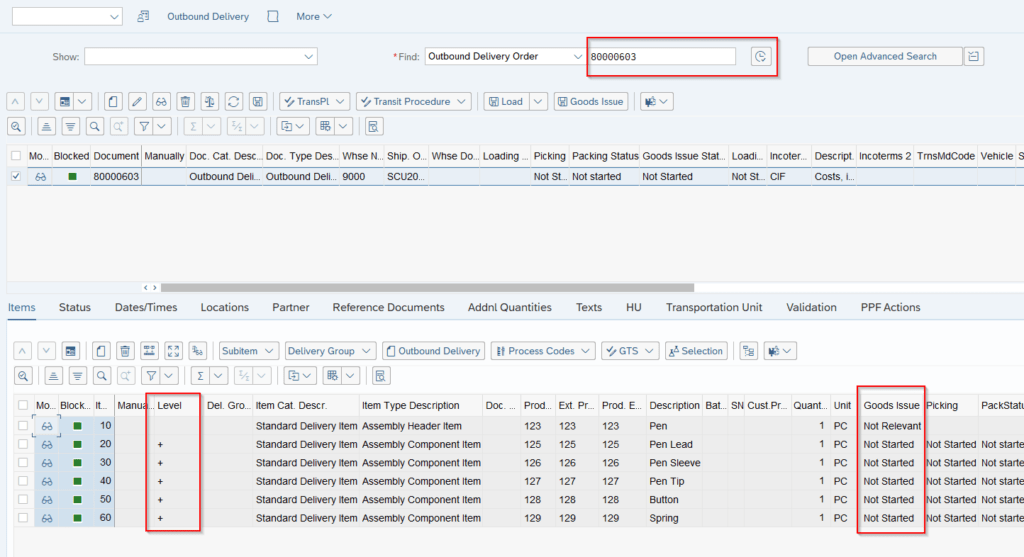Click the hierarchy tree icon in the items toolbar
This screenshot has width=1024, height=557.
748,351
